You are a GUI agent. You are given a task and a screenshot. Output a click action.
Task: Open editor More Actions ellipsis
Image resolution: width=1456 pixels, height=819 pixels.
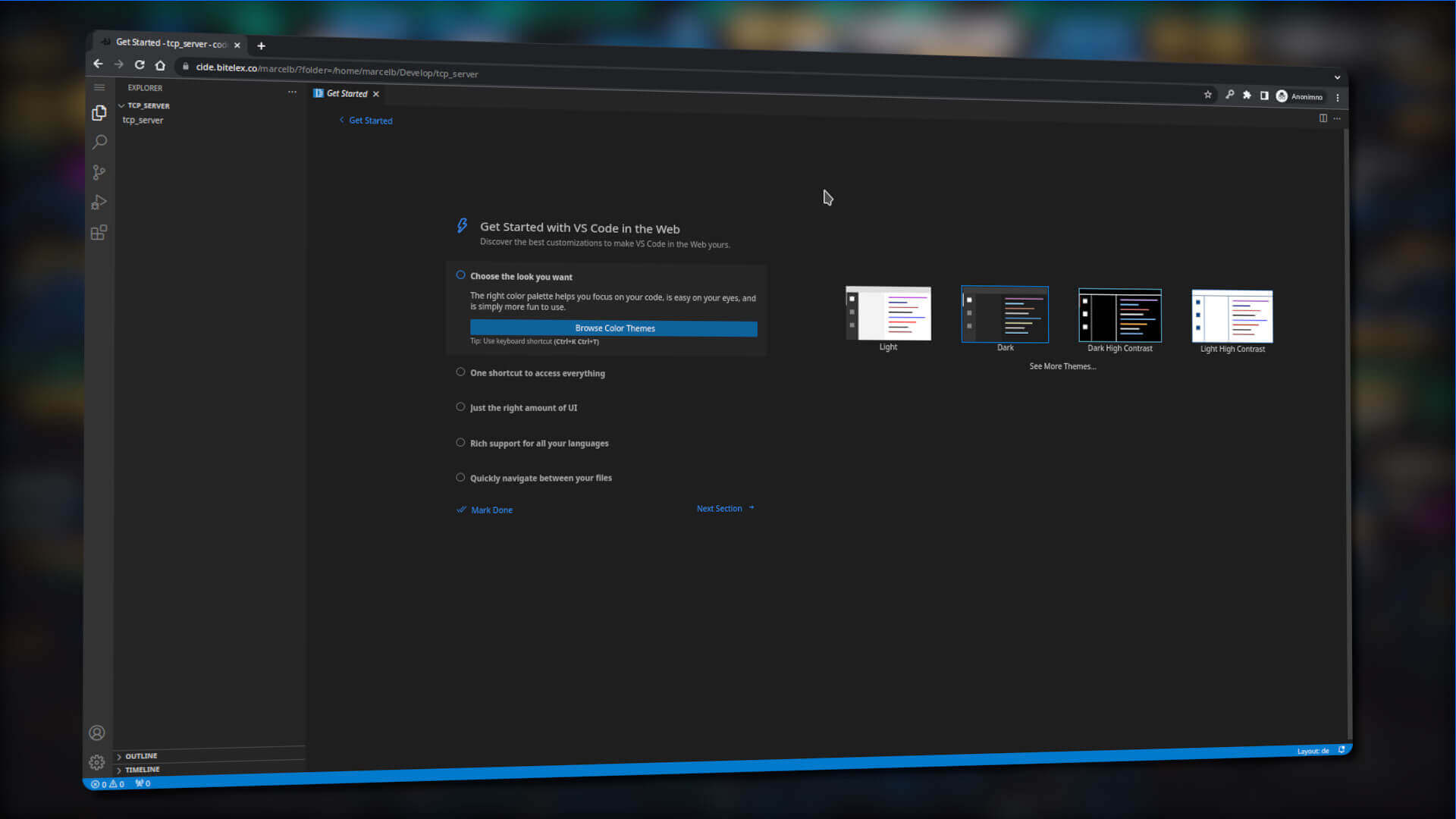coord(1337,118)
